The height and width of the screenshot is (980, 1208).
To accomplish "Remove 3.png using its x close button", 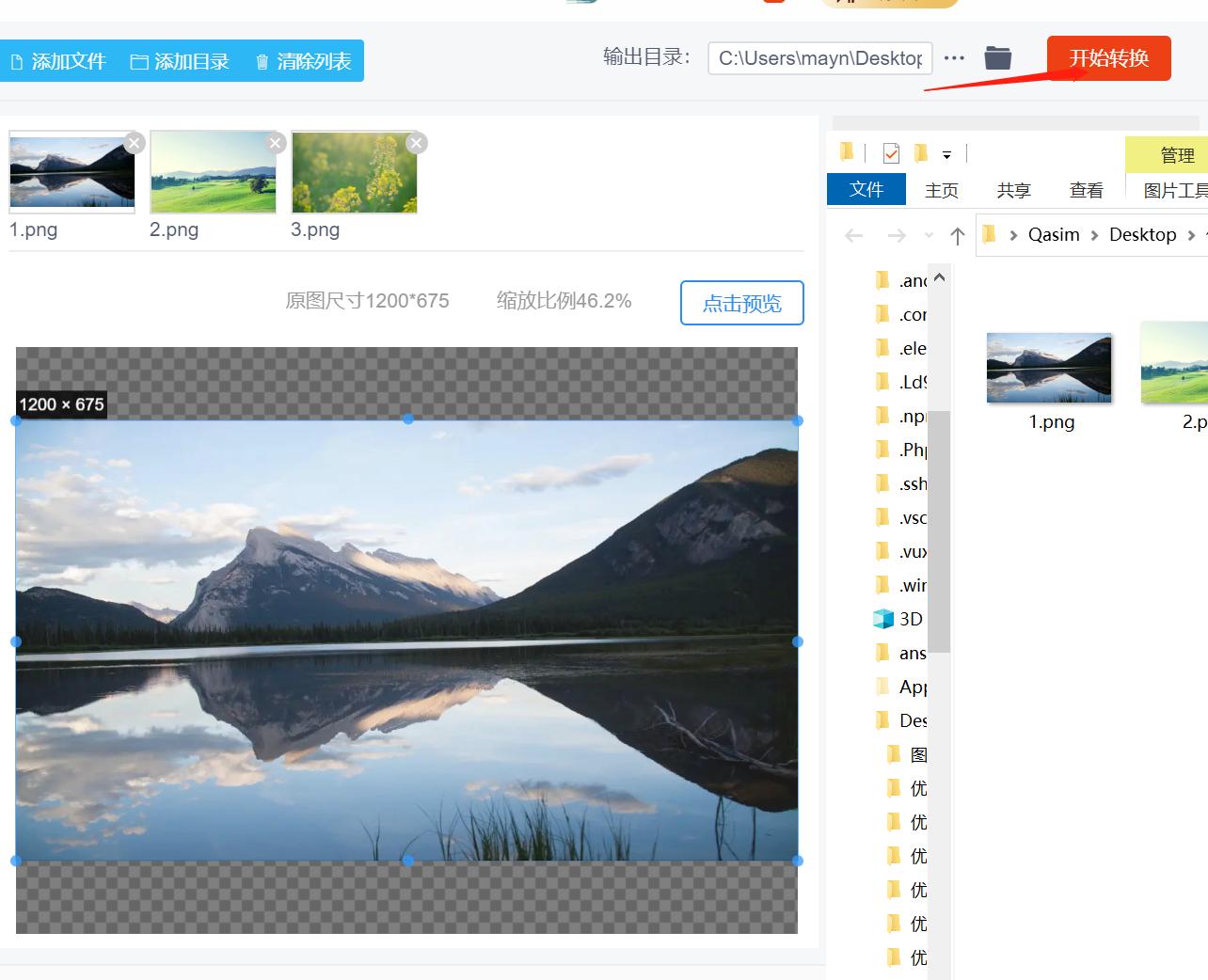I will click(416, 143).
